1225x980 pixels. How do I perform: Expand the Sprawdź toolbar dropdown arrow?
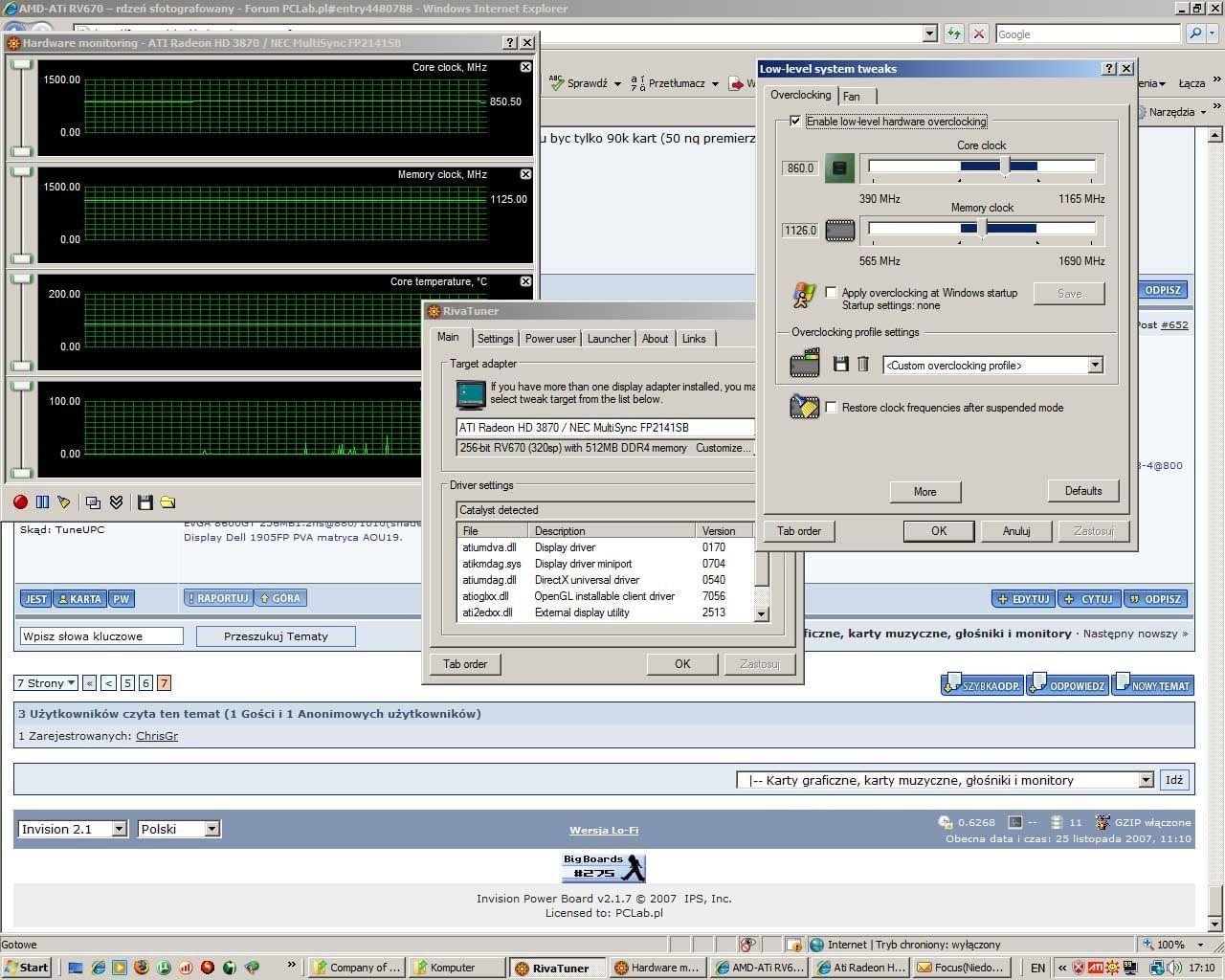[617, 84]
